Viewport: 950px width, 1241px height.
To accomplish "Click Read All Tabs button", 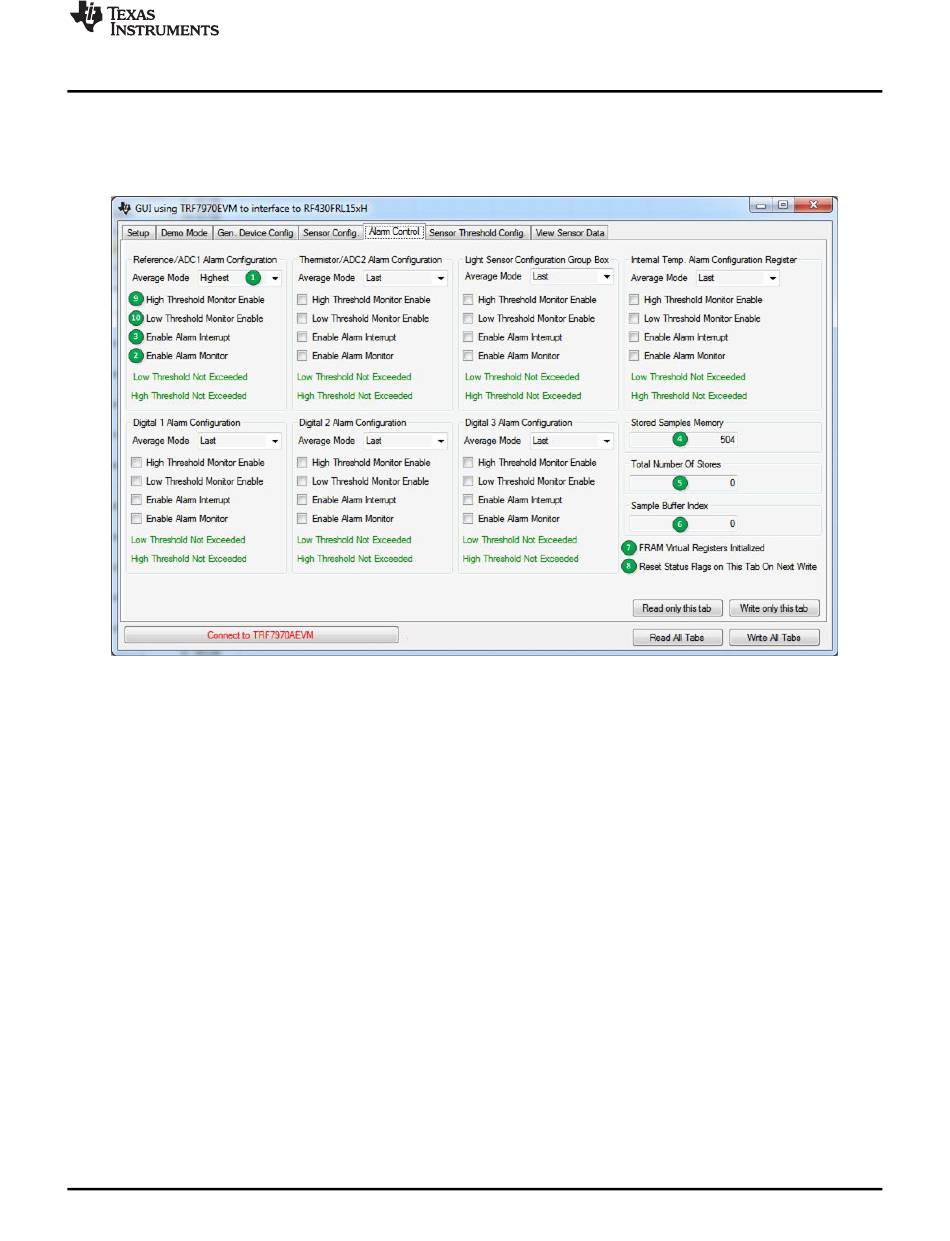I will tap(677, 638).
